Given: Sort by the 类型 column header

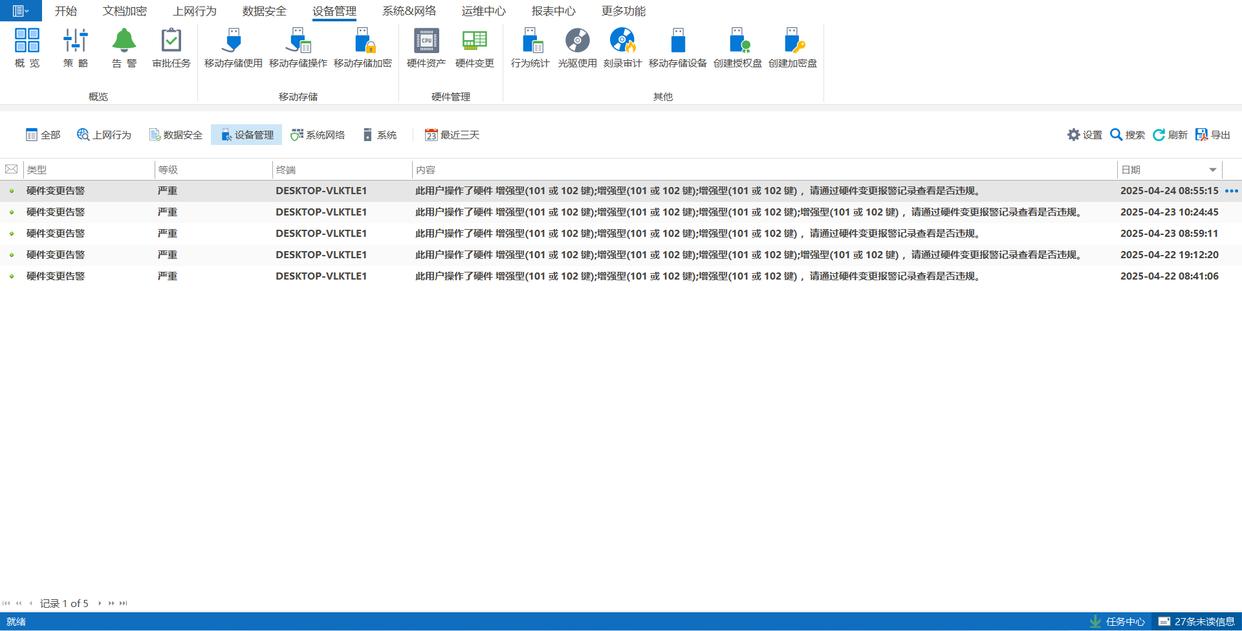Looking at the screenshot, I should [88, 170].
